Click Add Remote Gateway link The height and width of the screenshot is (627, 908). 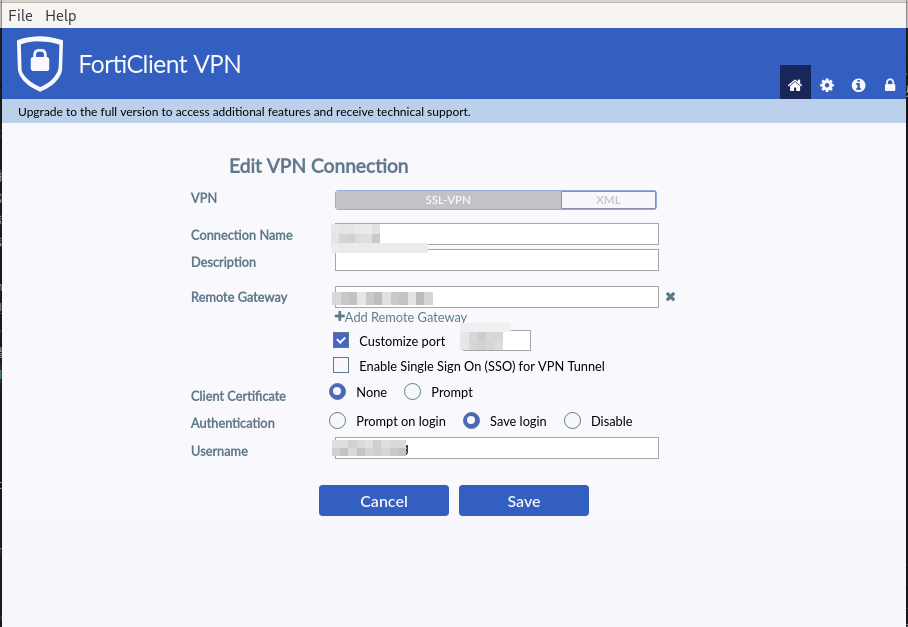coord(401,317)
